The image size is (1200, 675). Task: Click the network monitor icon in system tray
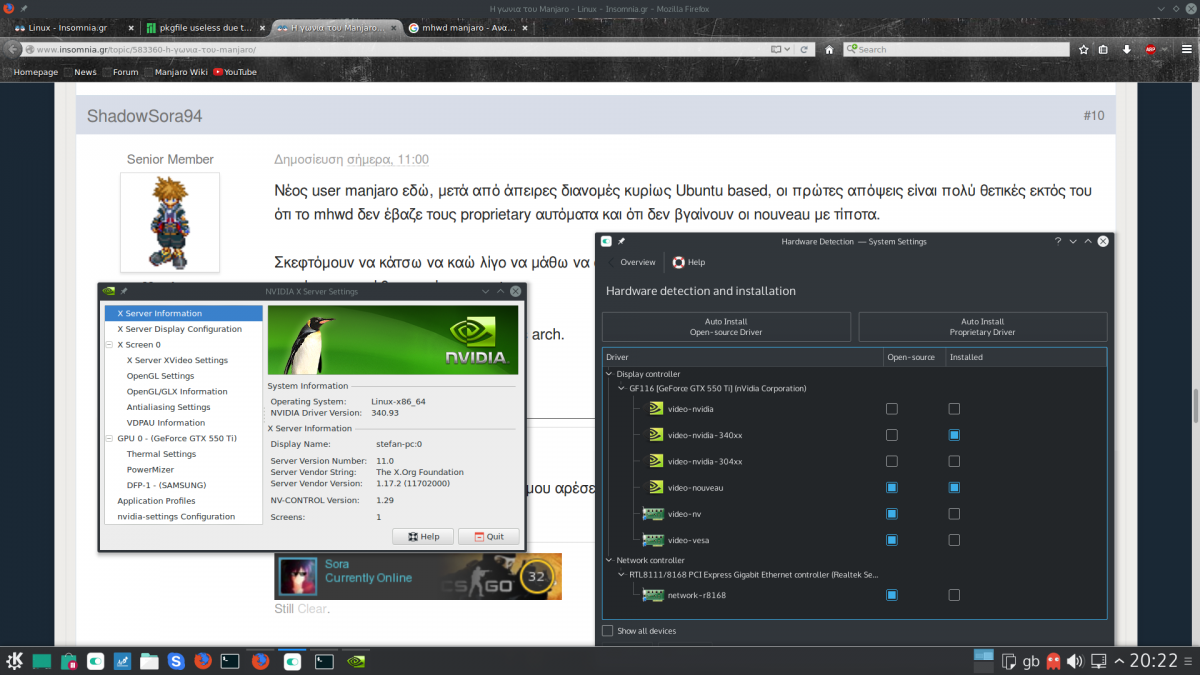[x=1098, y=661]
